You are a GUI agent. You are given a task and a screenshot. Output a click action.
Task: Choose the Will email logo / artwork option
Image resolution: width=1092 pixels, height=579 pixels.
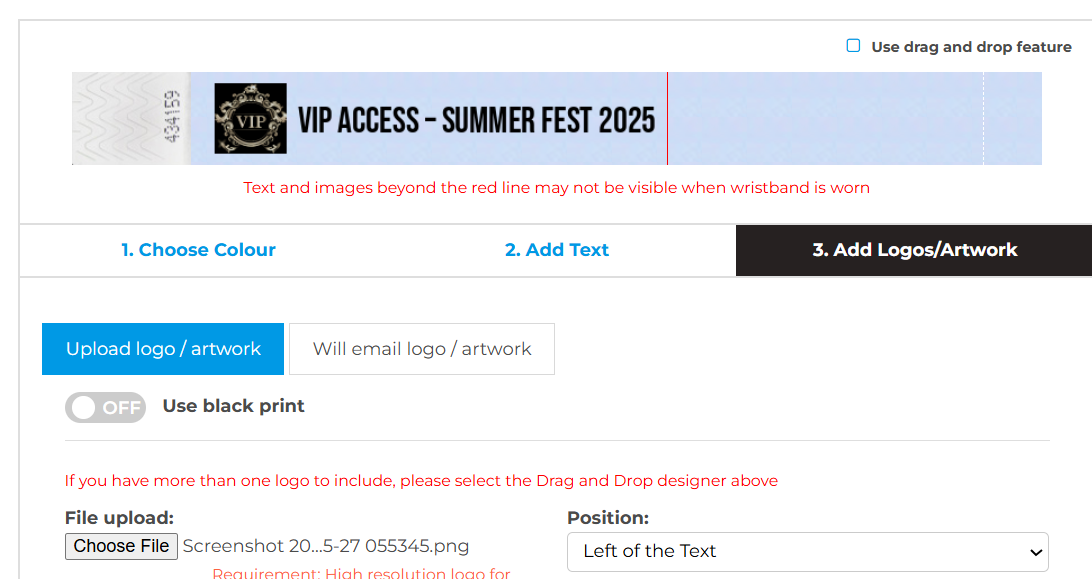click(x=422, y=349)
